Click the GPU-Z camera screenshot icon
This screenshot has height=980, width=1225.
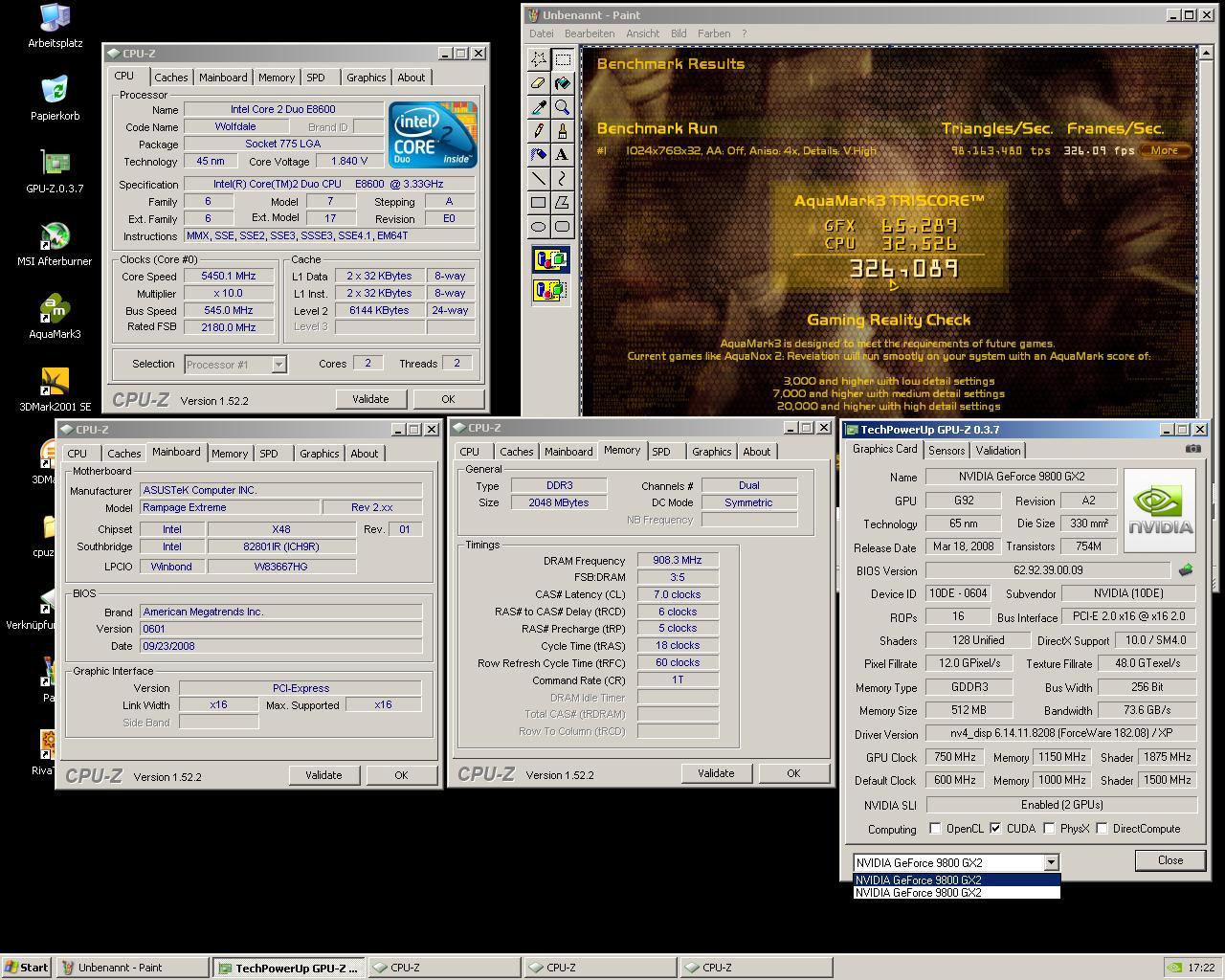1192,449
